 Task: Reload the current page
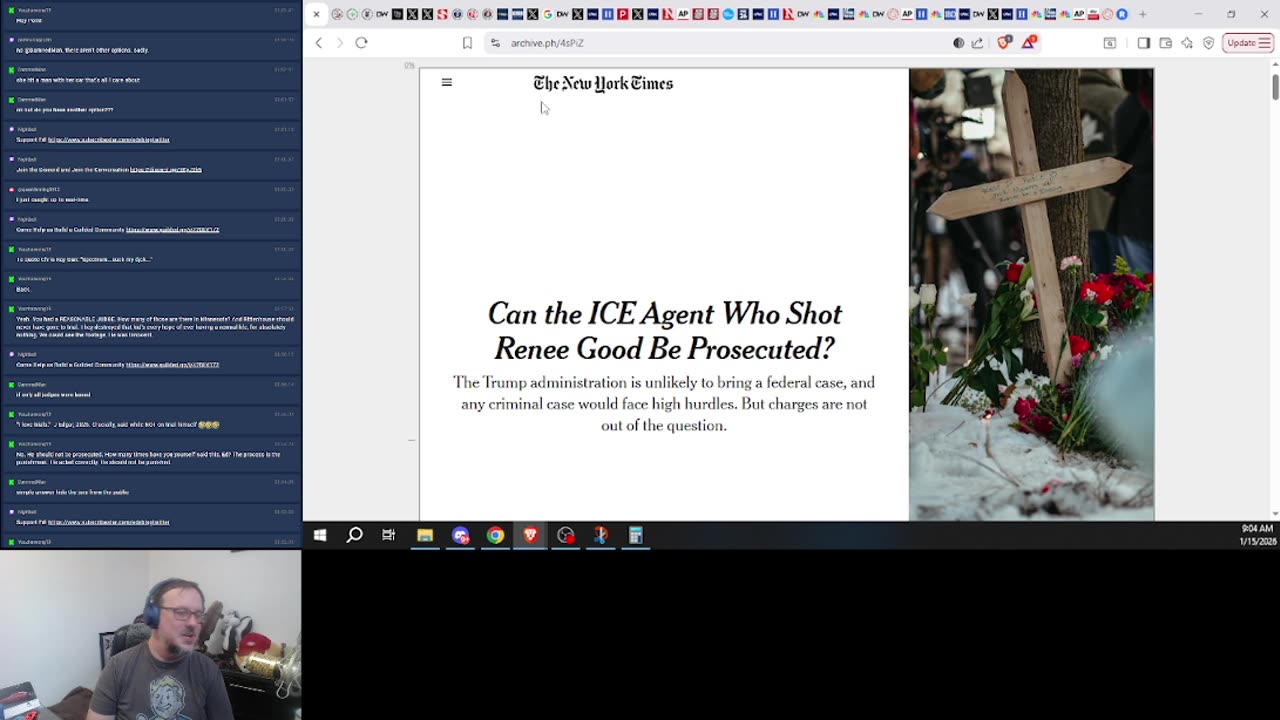click(361, 43)
